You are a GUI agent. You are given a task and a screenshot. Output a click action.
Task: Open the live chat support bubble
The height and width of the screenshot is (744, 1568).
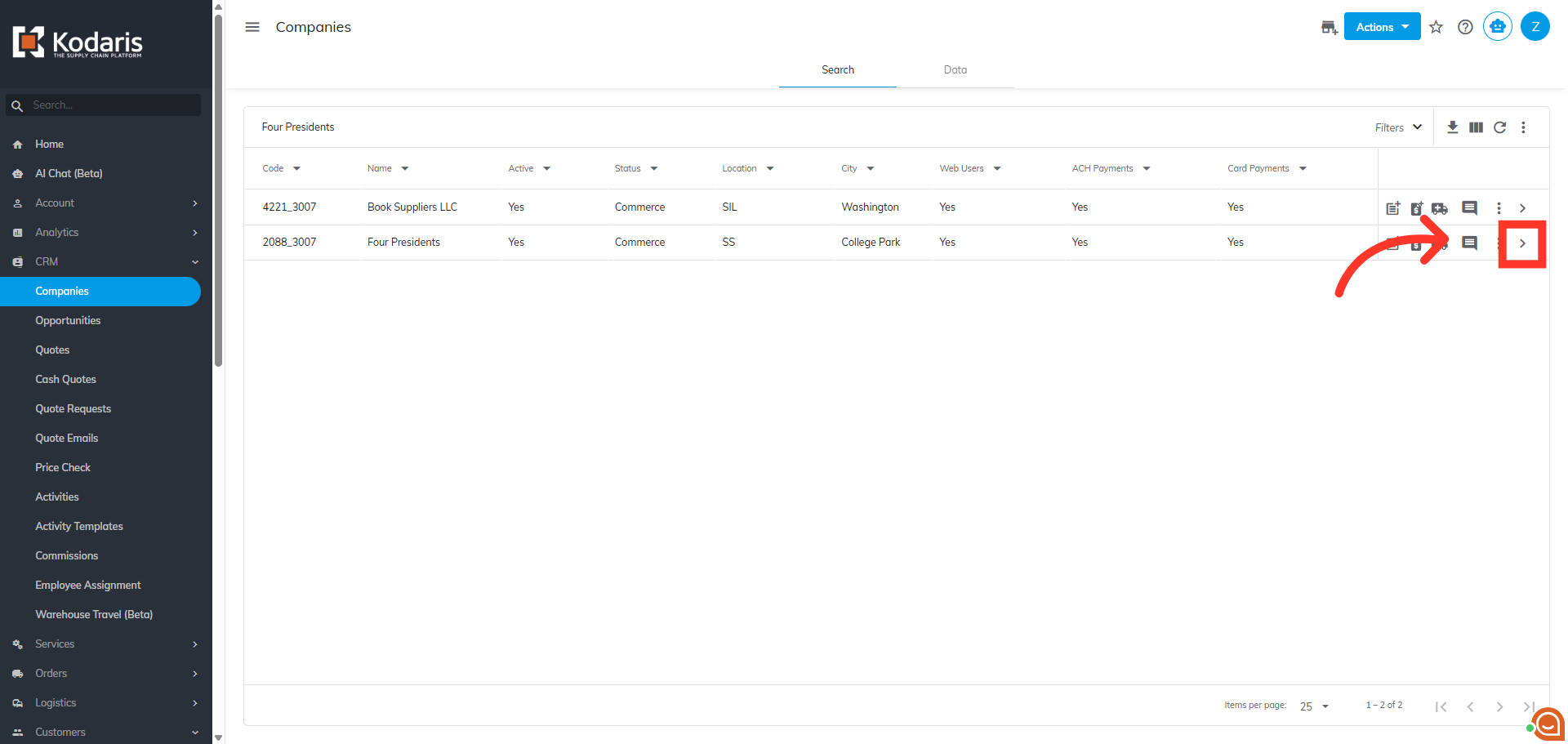[1548, 724]
